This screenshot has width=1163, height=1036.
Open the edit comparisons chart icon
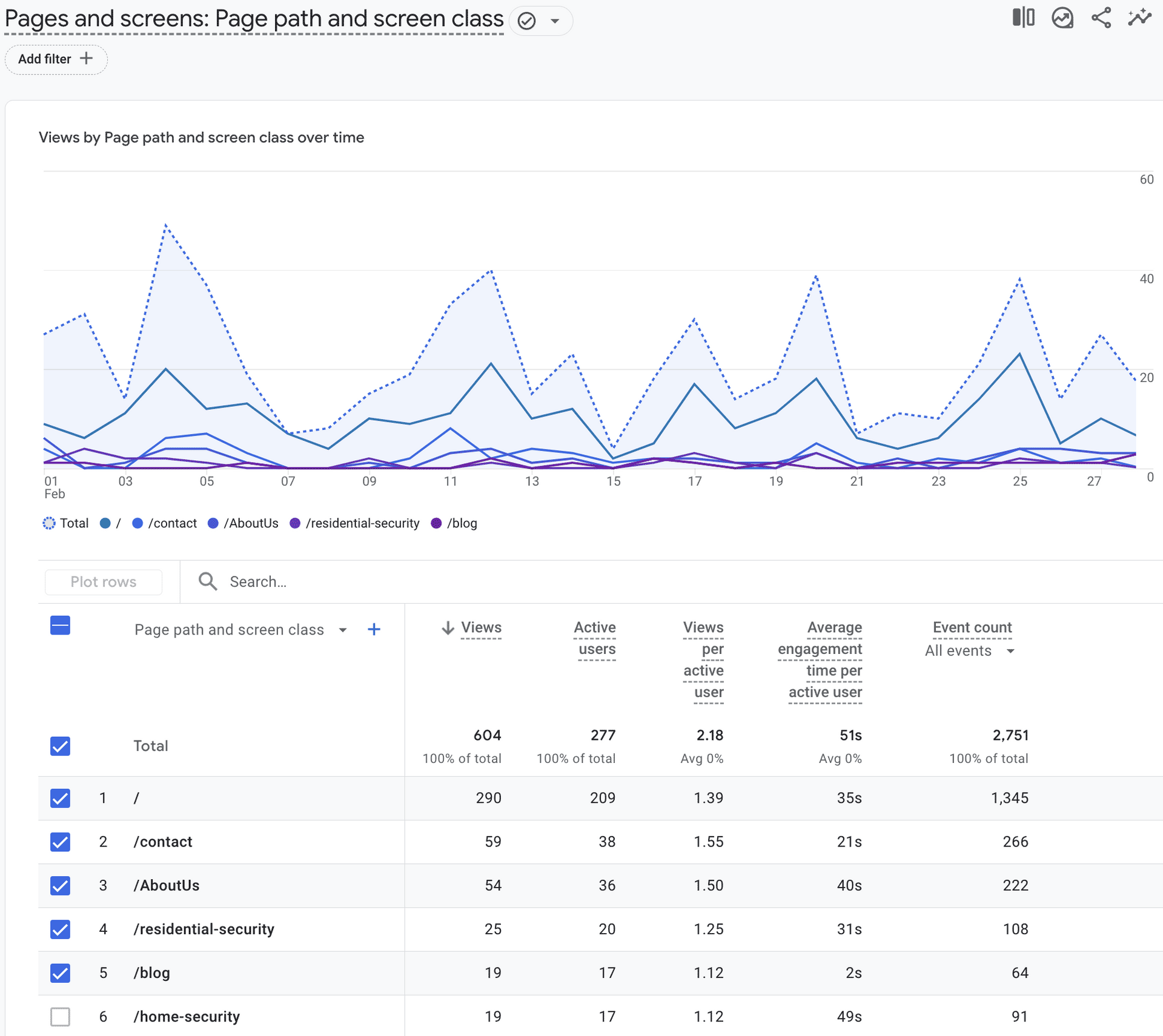(x=1062, y=18)
